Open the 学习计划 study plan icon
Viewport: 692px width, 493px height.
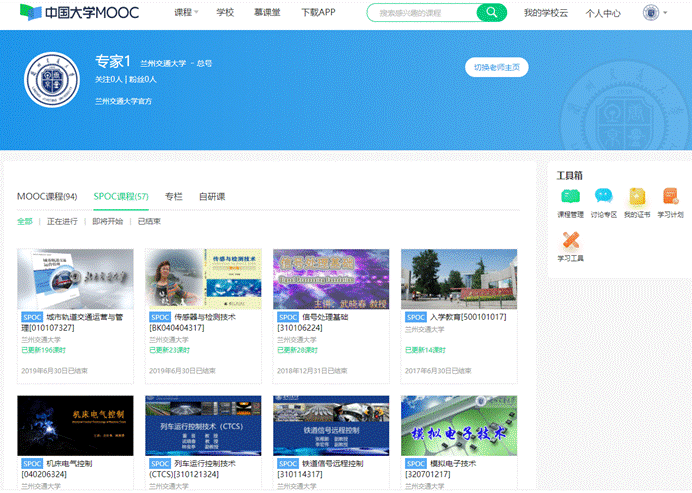[x=670, y=197]
